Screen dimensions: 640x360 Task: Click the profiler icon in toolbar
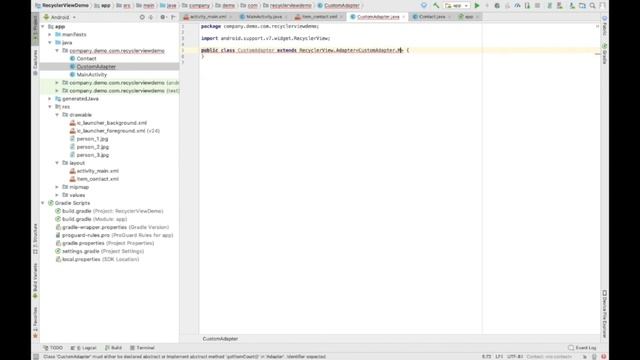[x=517, y=6]
